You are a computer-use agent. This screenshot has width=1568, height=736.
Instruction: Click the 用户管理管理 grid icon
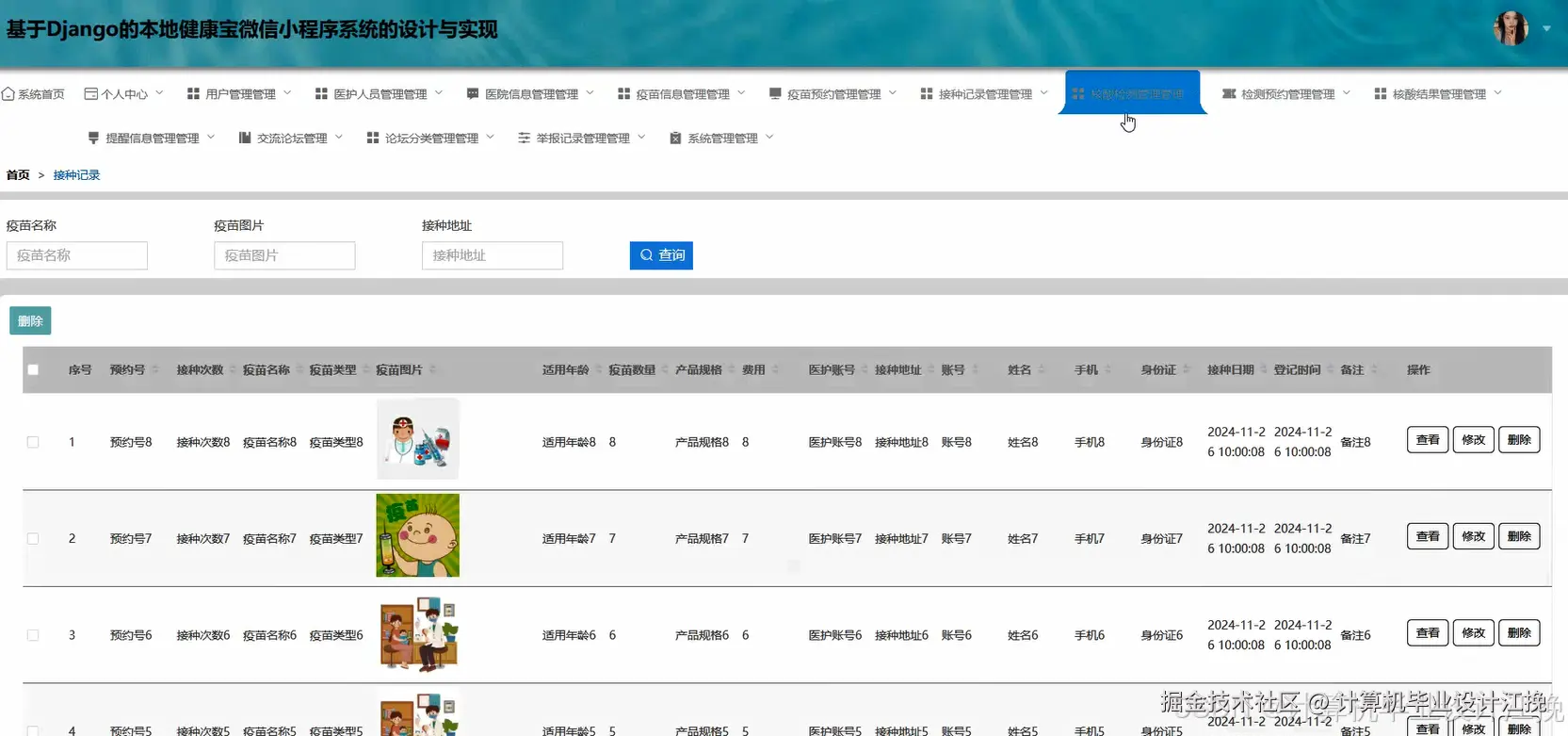pos(193,93)
